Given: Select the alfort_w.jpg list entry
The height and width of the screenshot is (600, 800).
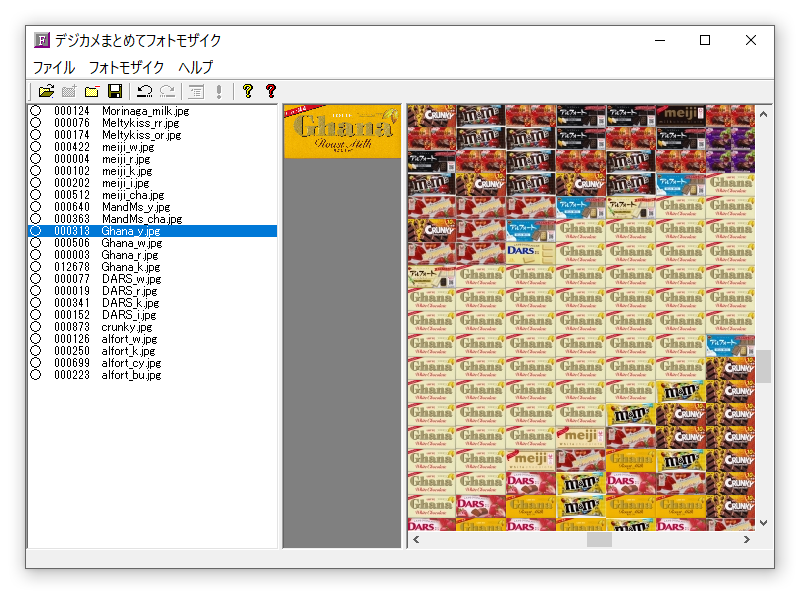Looking at the screenshot, I should coord(153,339).
